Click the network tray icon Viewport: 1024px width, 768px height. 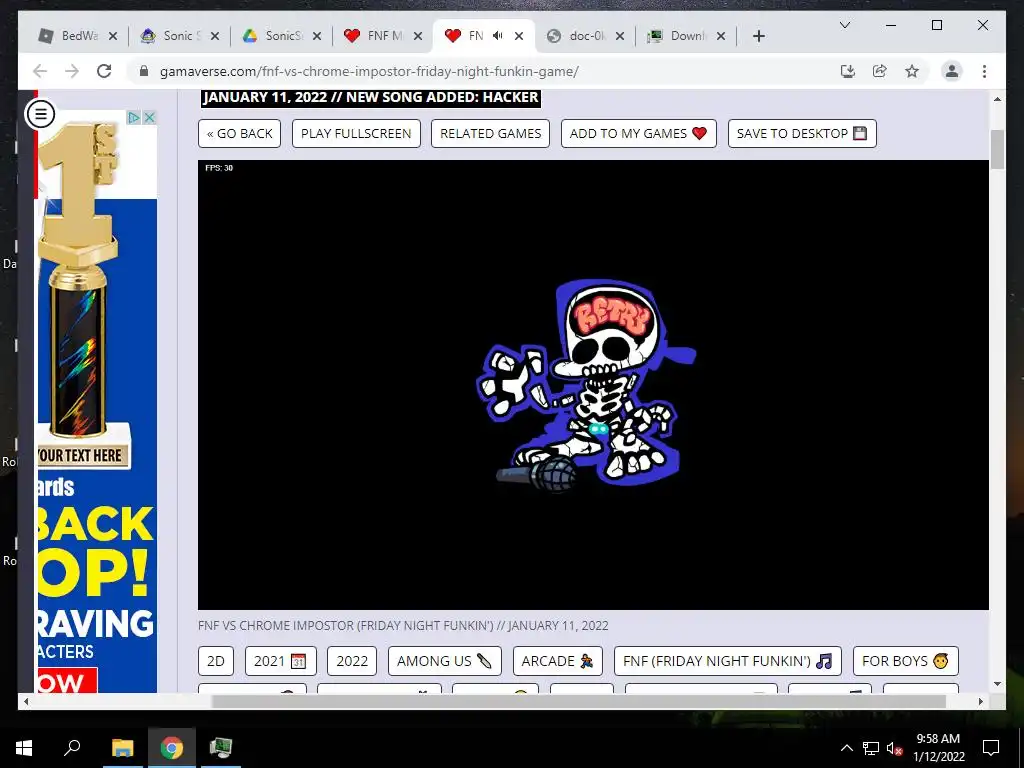click(871, 748)
